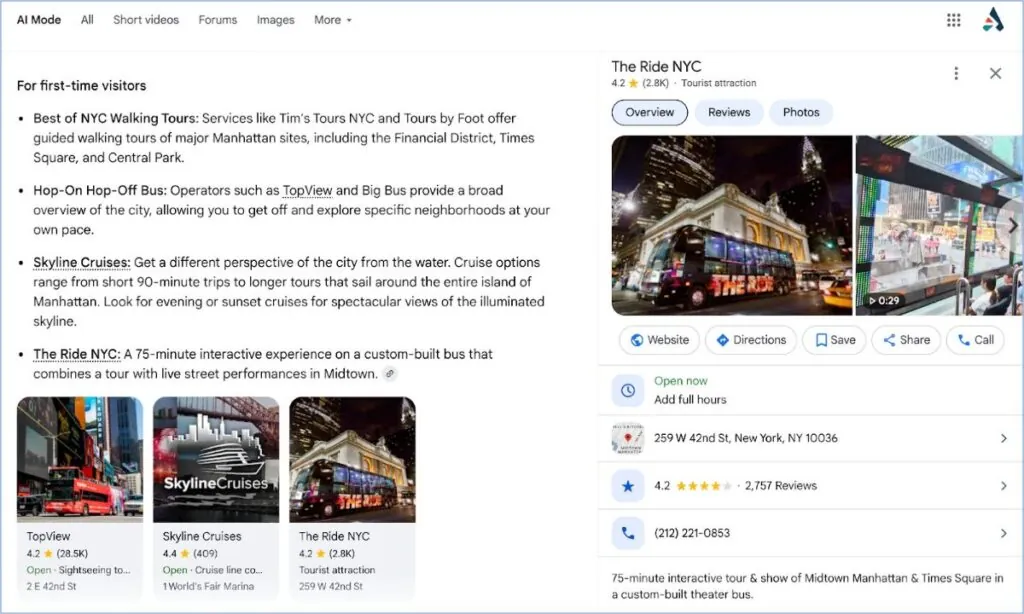Save The Ride NYC place
Viewport: 1024px width, 614px height.
(x=835, y=340)
